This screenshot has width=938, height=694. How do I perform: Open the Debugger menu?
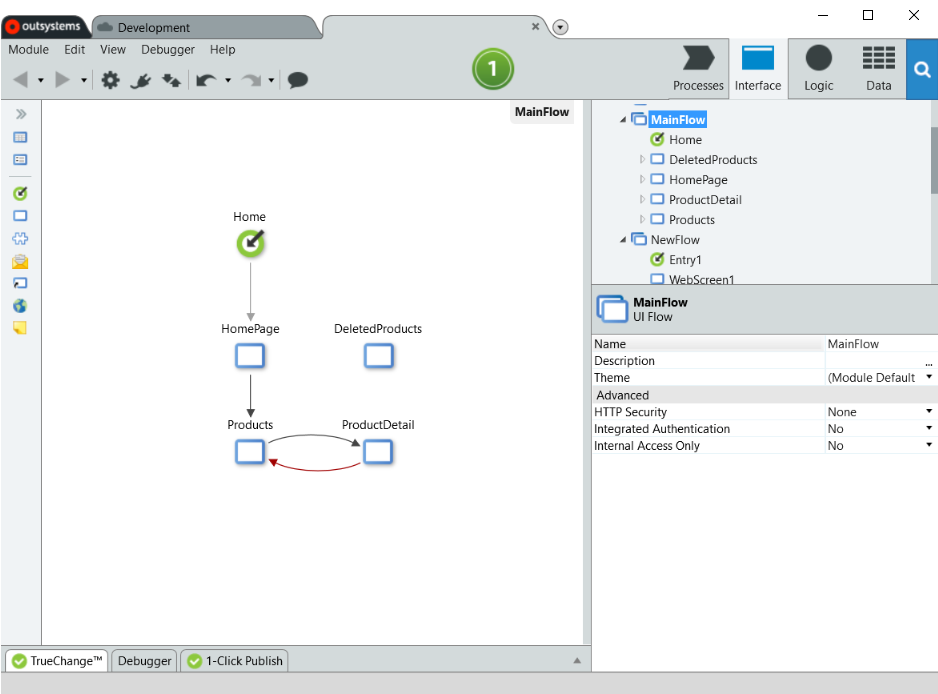point(167,49)
